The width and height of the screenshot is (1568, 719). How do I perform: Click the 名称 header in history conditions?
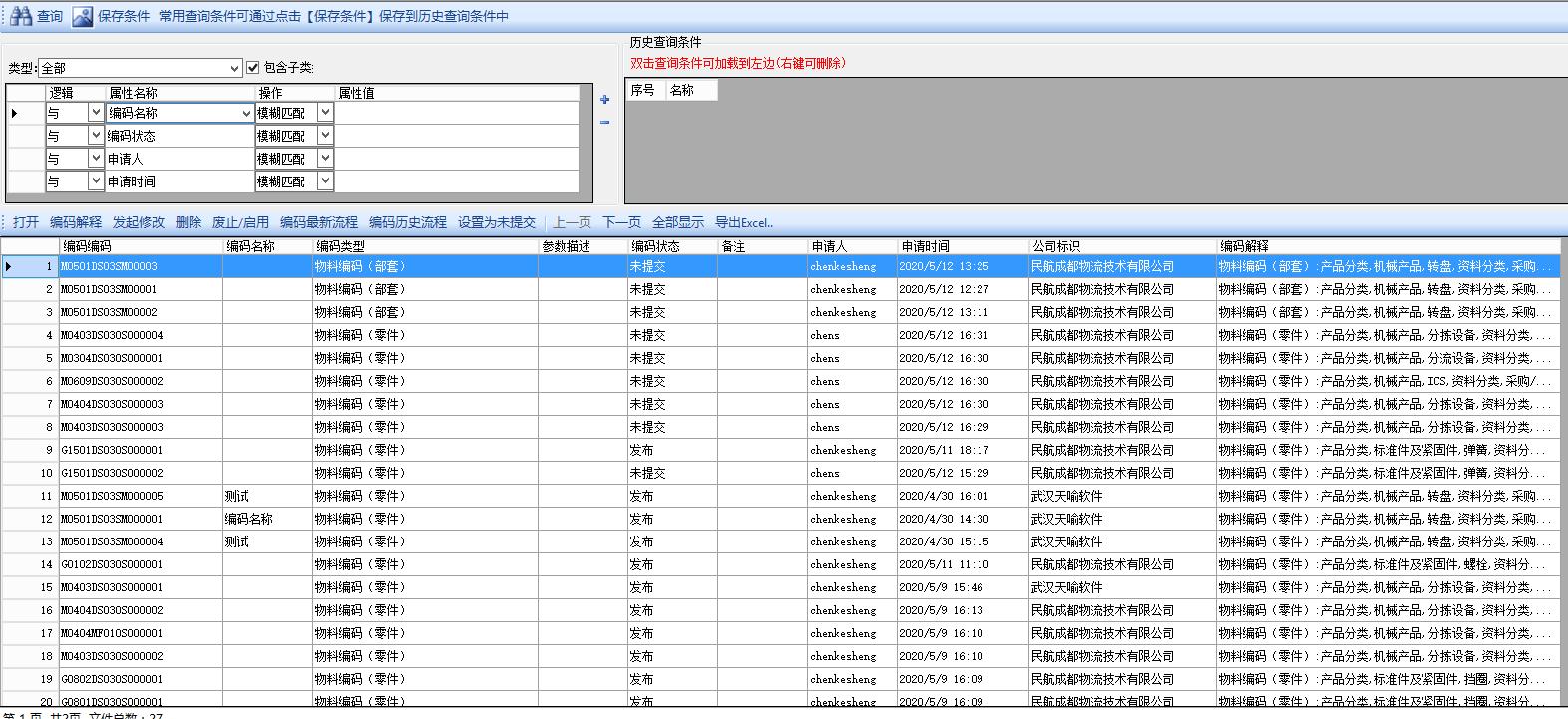(x=691, y=90)
